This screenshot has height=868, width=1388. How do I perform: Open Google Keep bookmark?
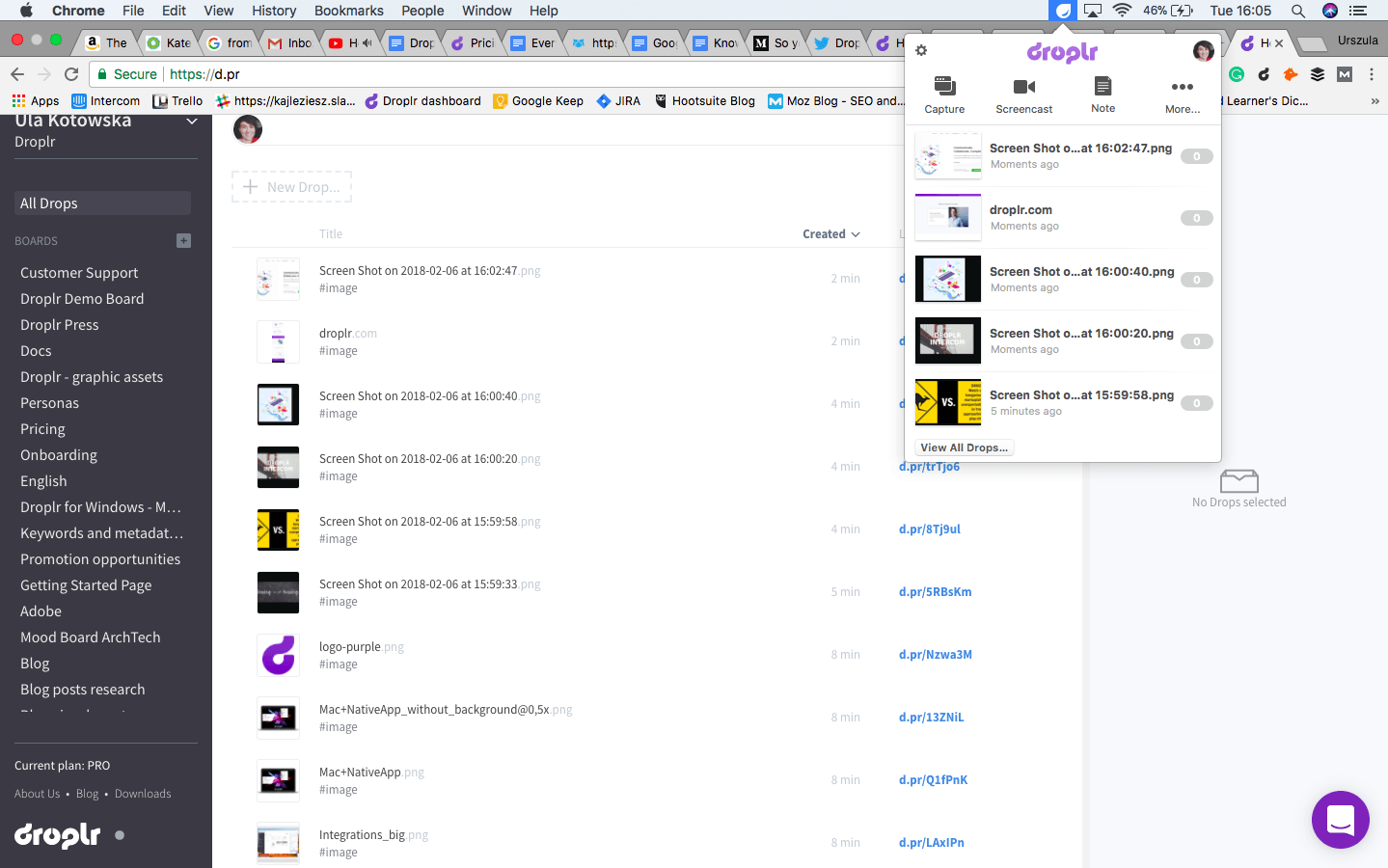[x=538, y=100]
